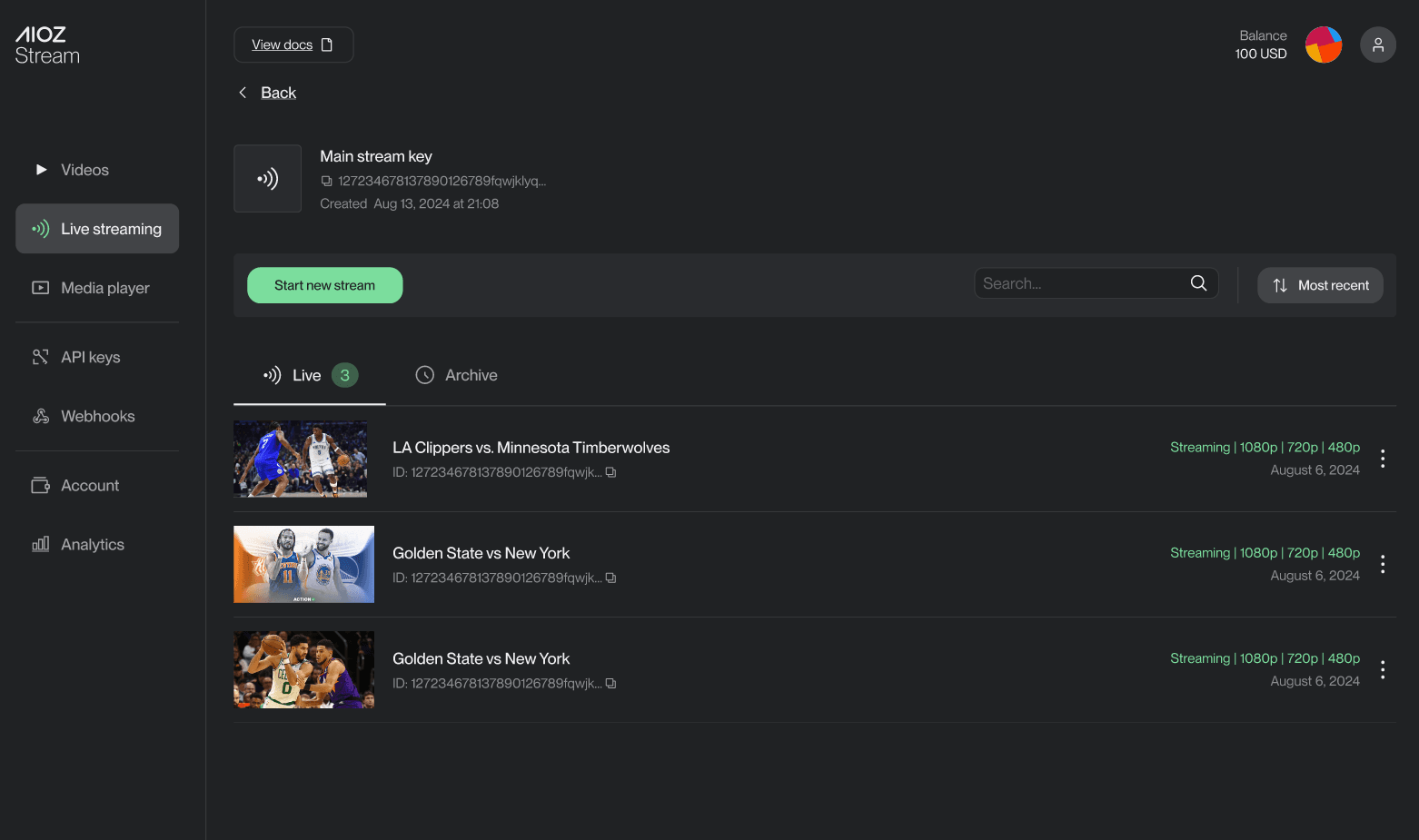
Task: Click the user profile icon
Action: click(x=1377, y=44)
